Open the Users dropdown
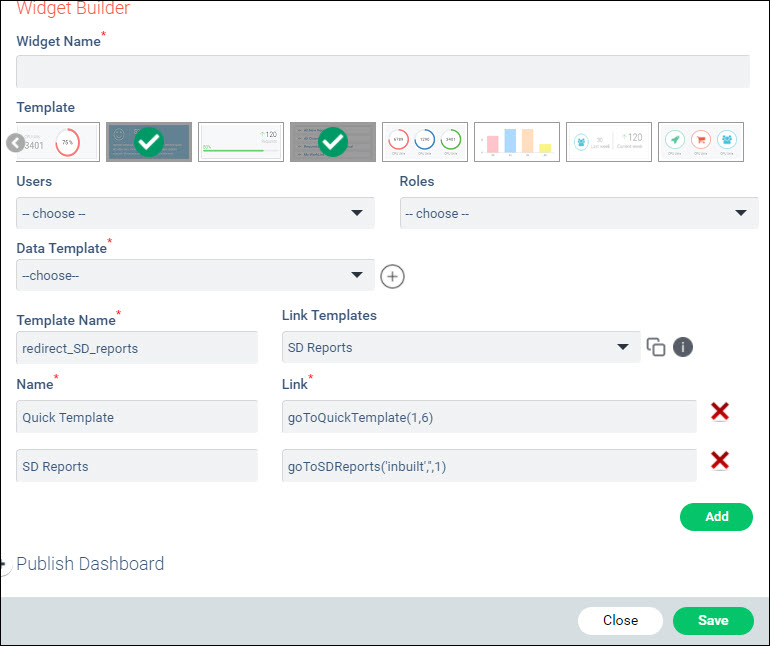 [195, 213]
